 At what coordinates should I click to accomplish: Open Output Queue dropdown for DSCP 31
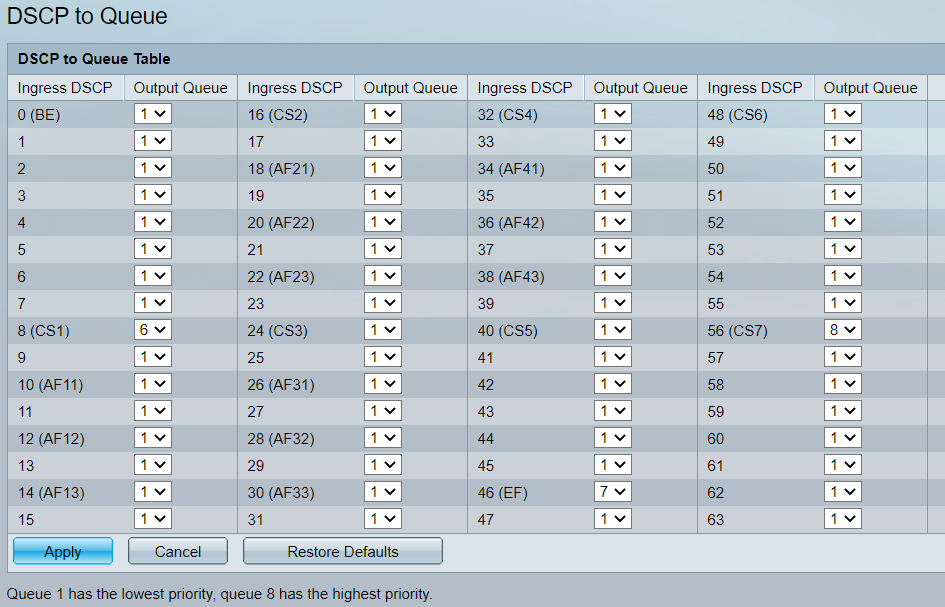(x=383, y=519)
